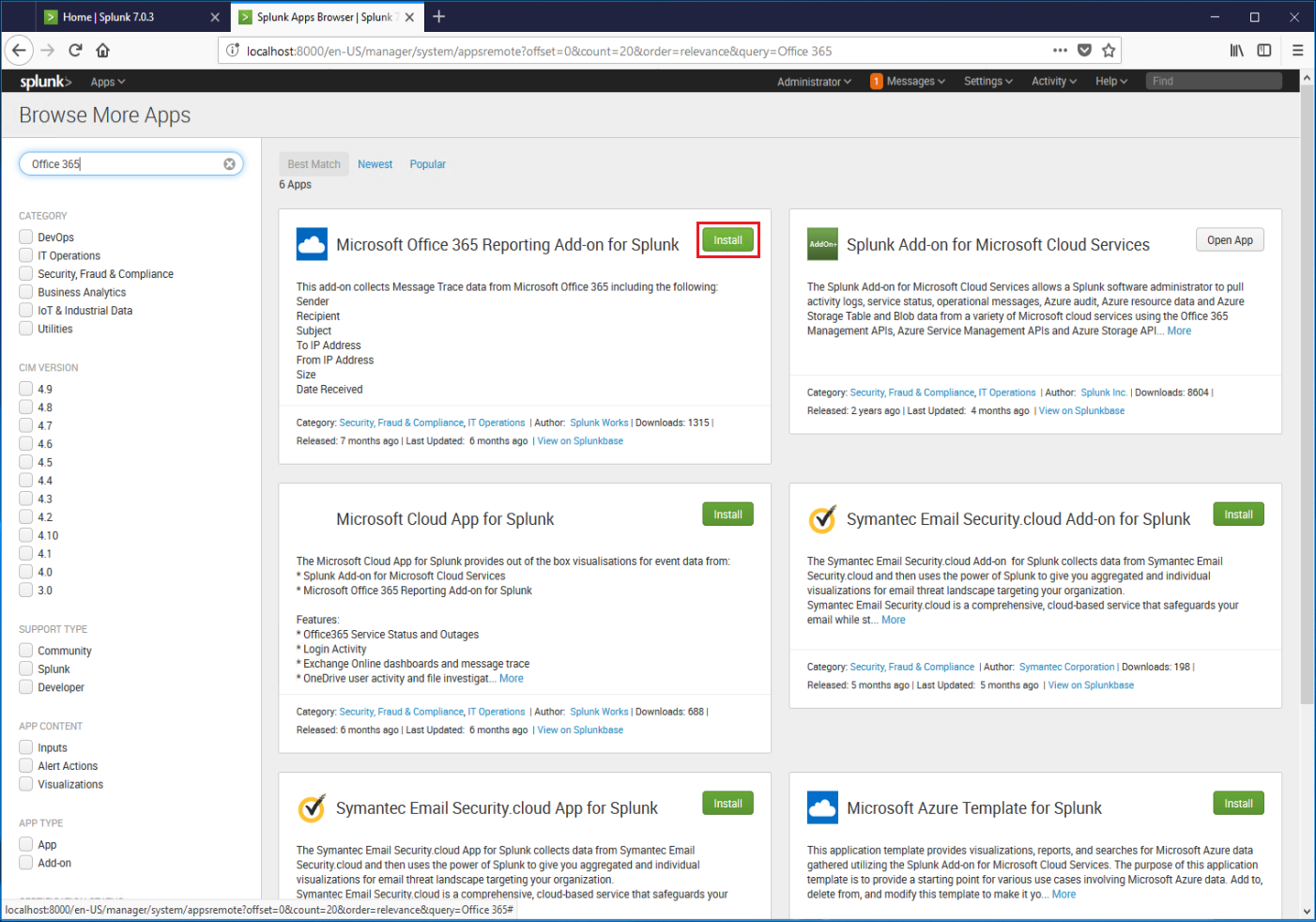Open App for Microsoft Cloud Services add-on
1316x922 pixels.
point(1230,240)
